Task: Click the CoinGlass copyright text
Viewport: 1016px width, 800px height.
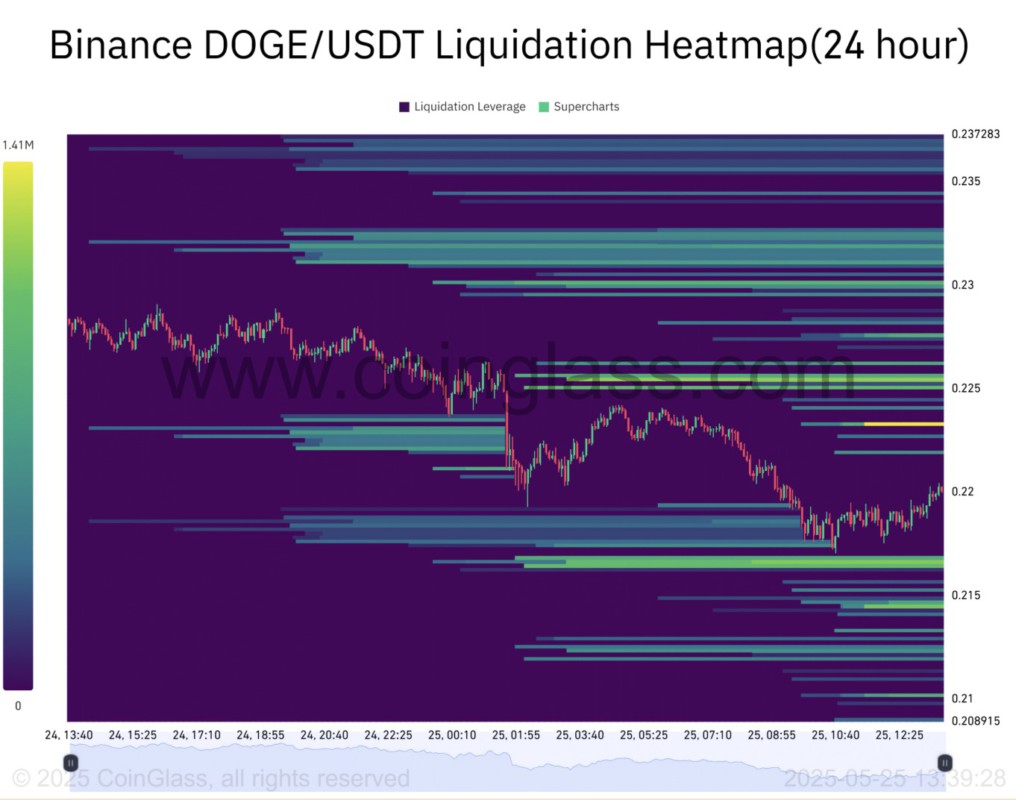Action: tap(211, 778)
